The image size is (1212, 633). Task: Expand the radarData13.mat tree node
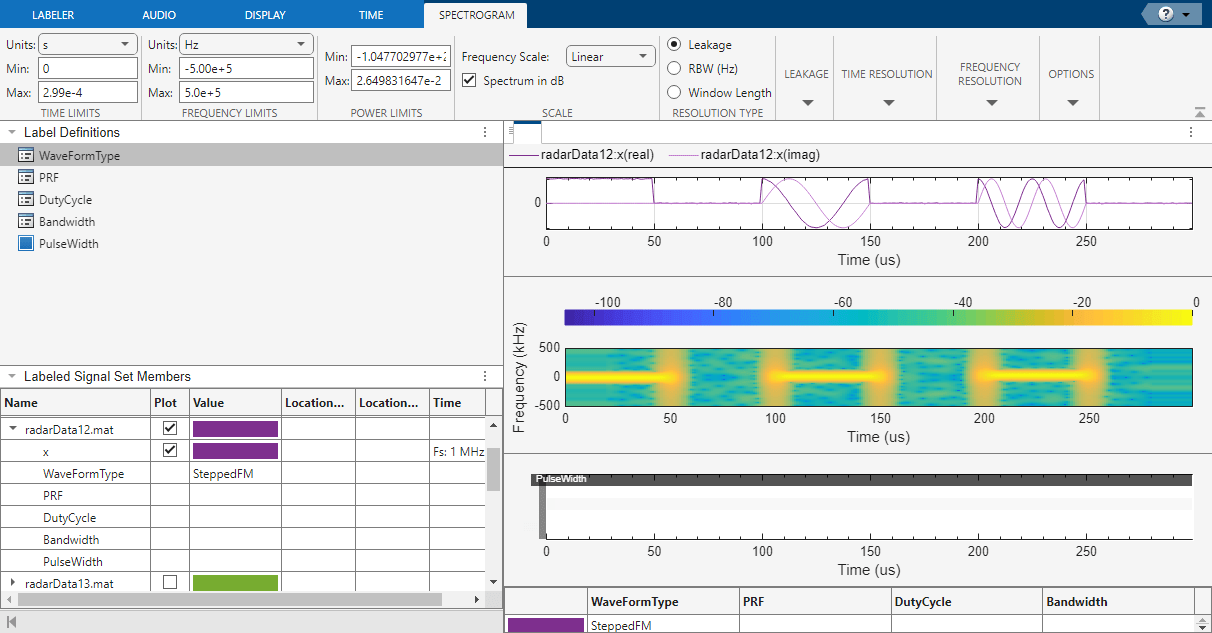(x=13, y=582)
